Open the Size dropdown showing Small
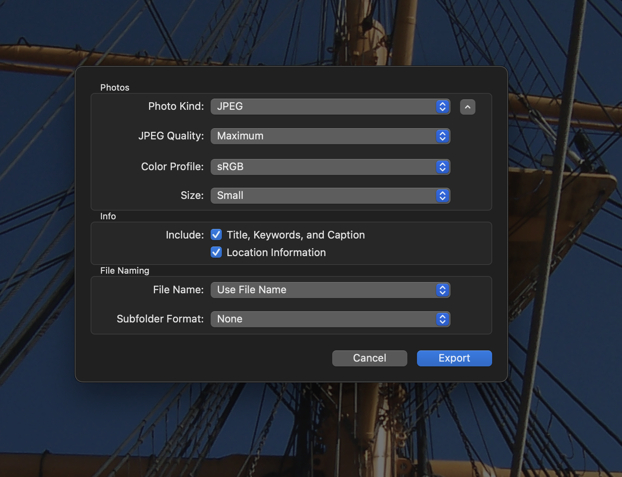The height and width of the screenshot is (477, 622). point(322,196)
